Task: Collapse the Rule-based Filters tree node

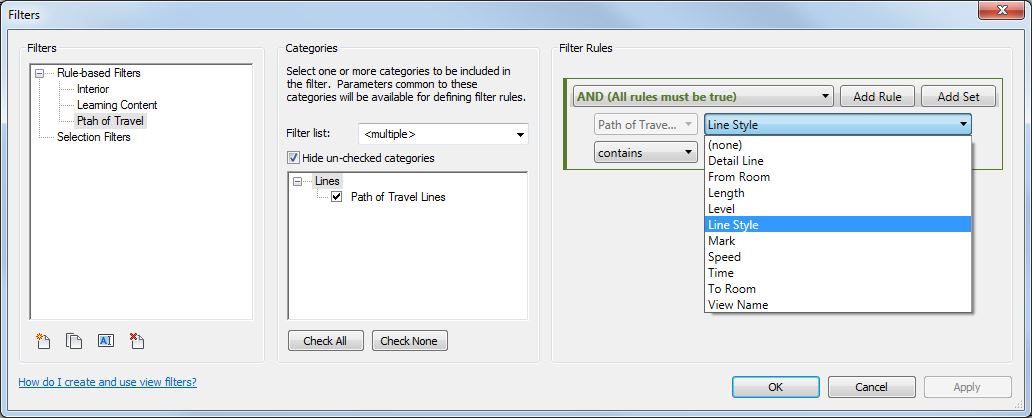Action: (x=39, y=73)
